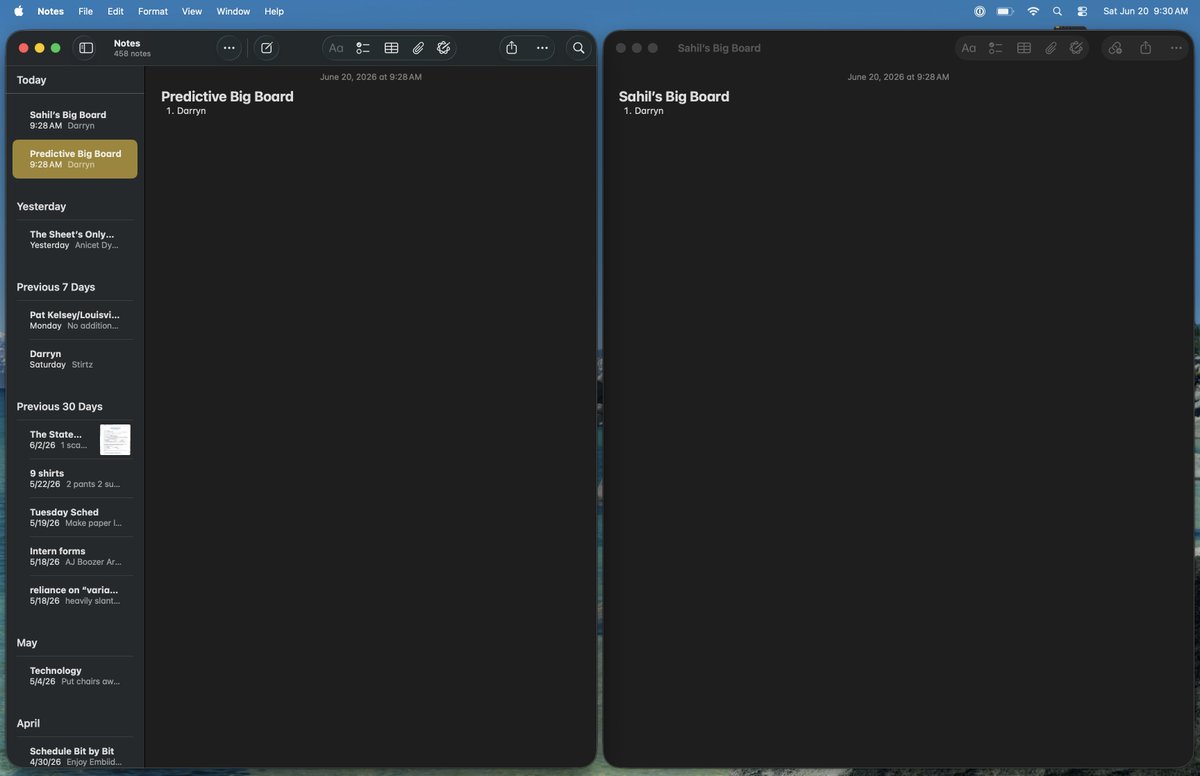Viewport: 1200px width, 776px height.
Task: Open the 9 shirts note
Action: coord(75,479)
